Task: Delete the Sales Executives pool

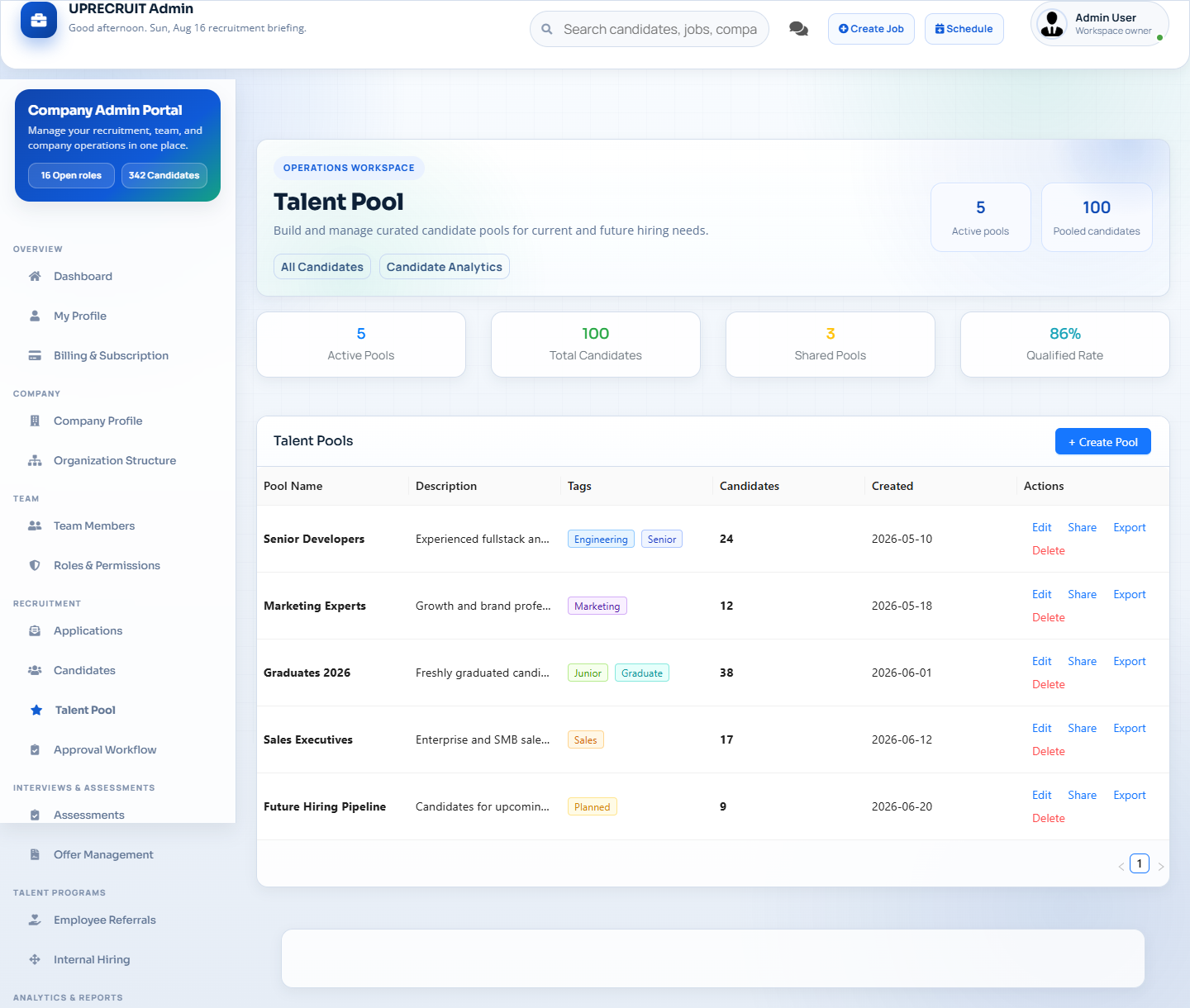Action: [x=1048, y=751]
